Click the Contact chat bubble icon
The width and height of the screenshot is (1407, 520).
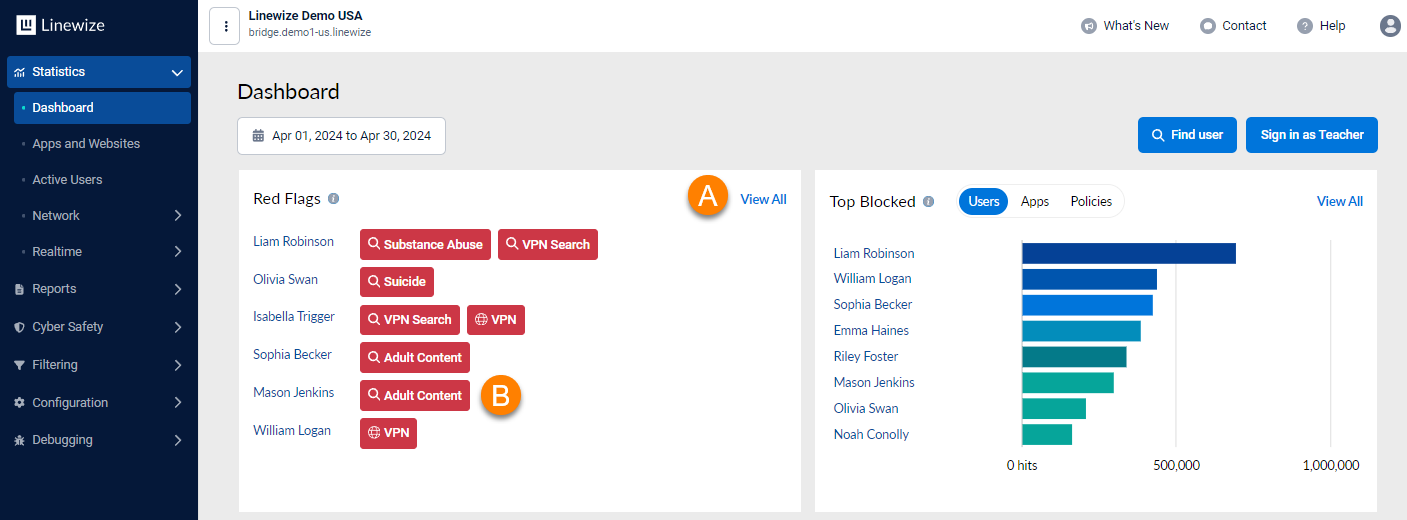(1208, 26)
